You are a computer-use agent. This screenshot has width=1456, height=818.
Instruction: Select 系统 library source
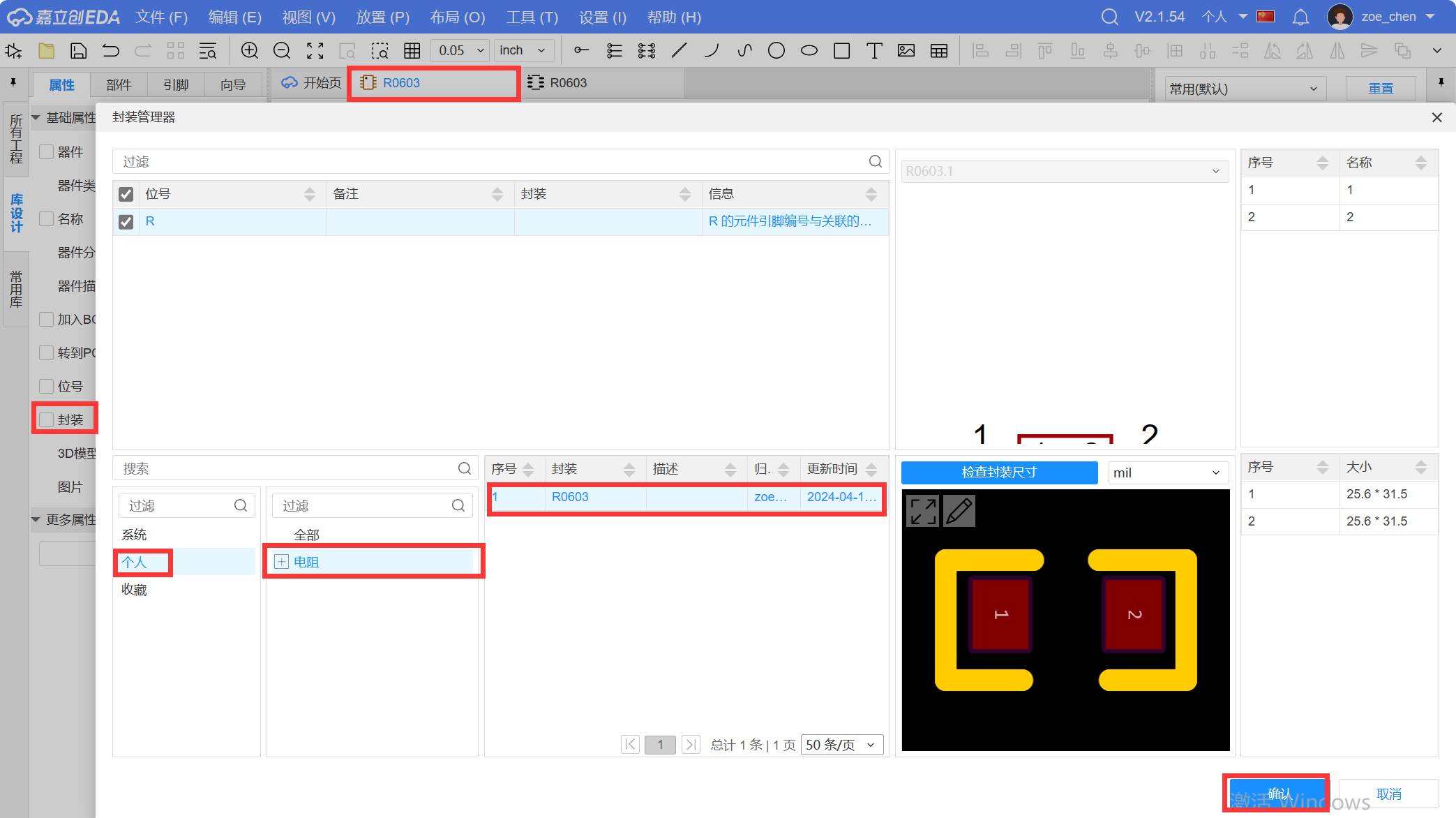pos(134,535)
